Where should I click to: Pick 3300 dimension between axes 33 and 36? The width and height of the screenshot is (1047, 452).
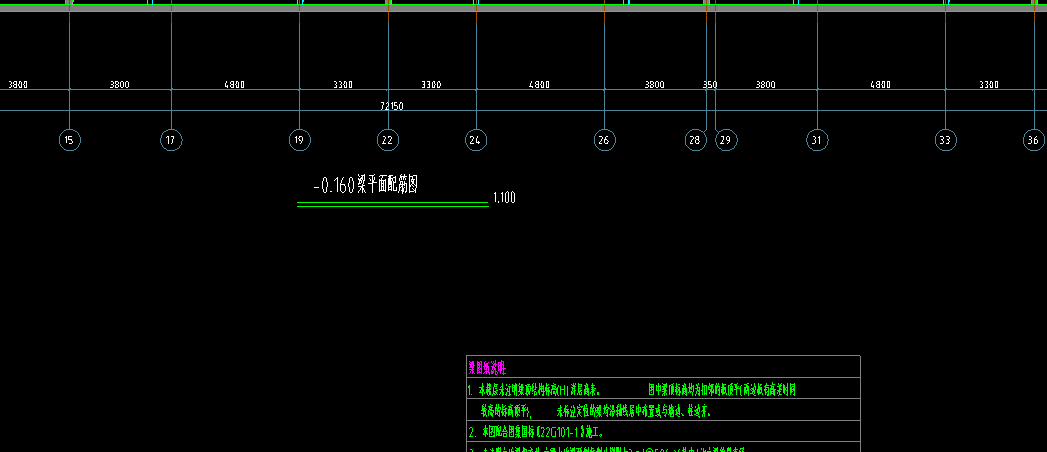pyautogui.click(x=989, y=85)
